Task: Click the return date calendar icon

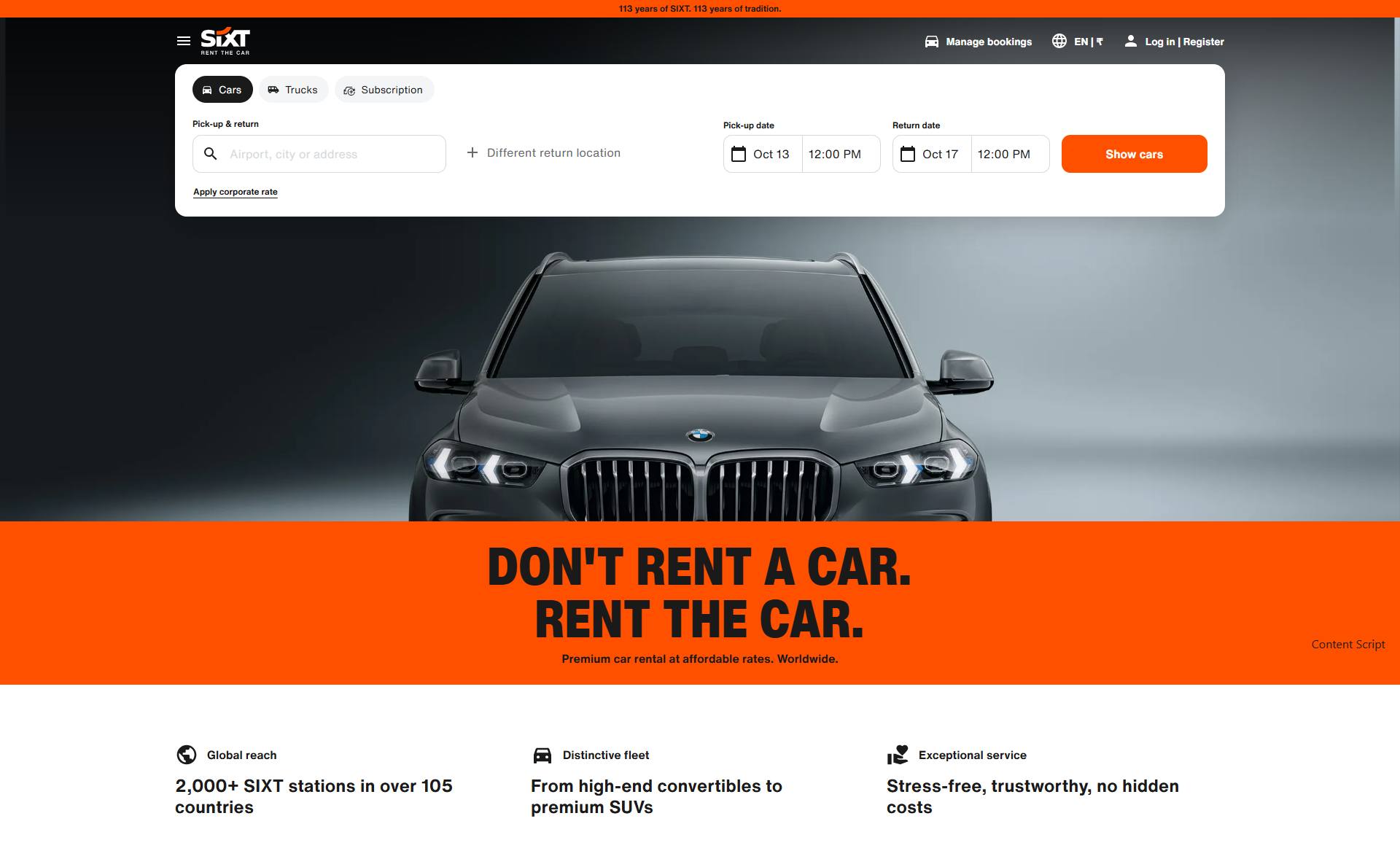Action: [x=908, y=154]
